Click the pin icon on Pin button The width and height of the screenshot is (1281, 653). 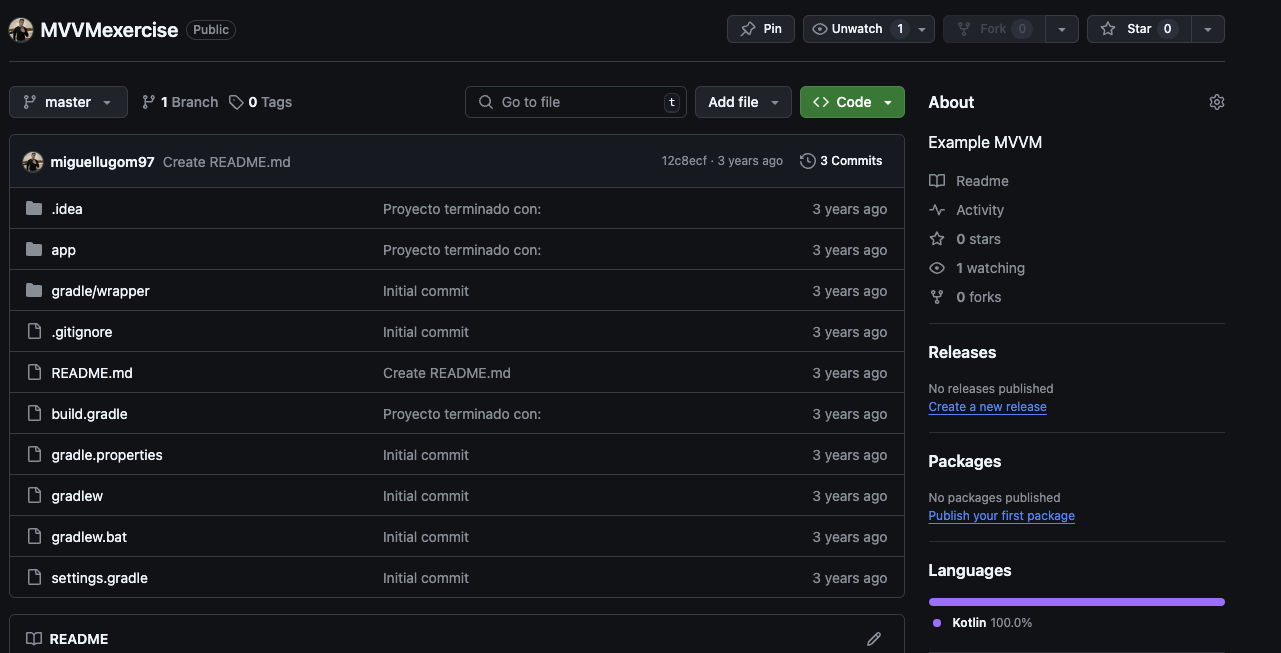pos(748,29)
